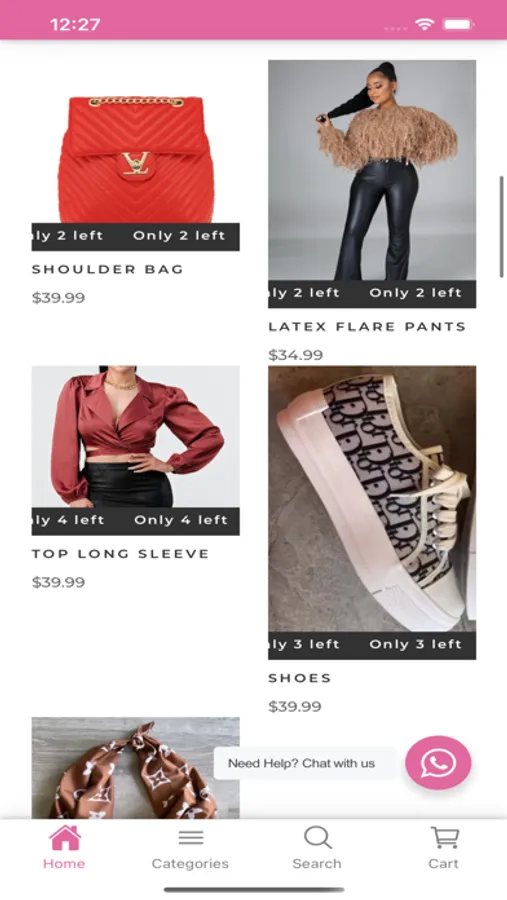Tap the $34.99 price label
This screenshot has width=507, height=900.
pyautogui.click(x=296, y=355)
